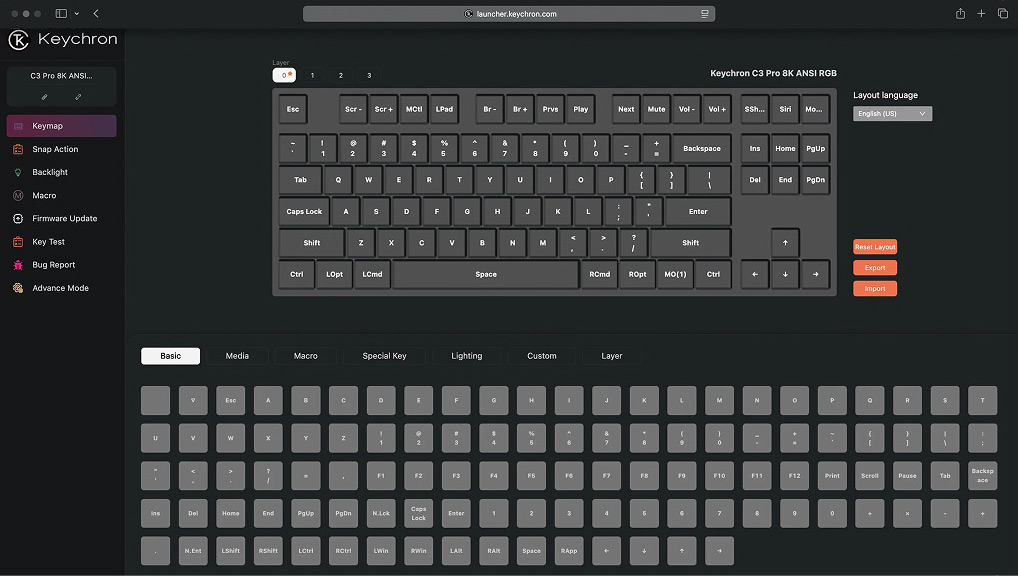Select layer 1
The image size is (1018, 576).
(312, 75)
